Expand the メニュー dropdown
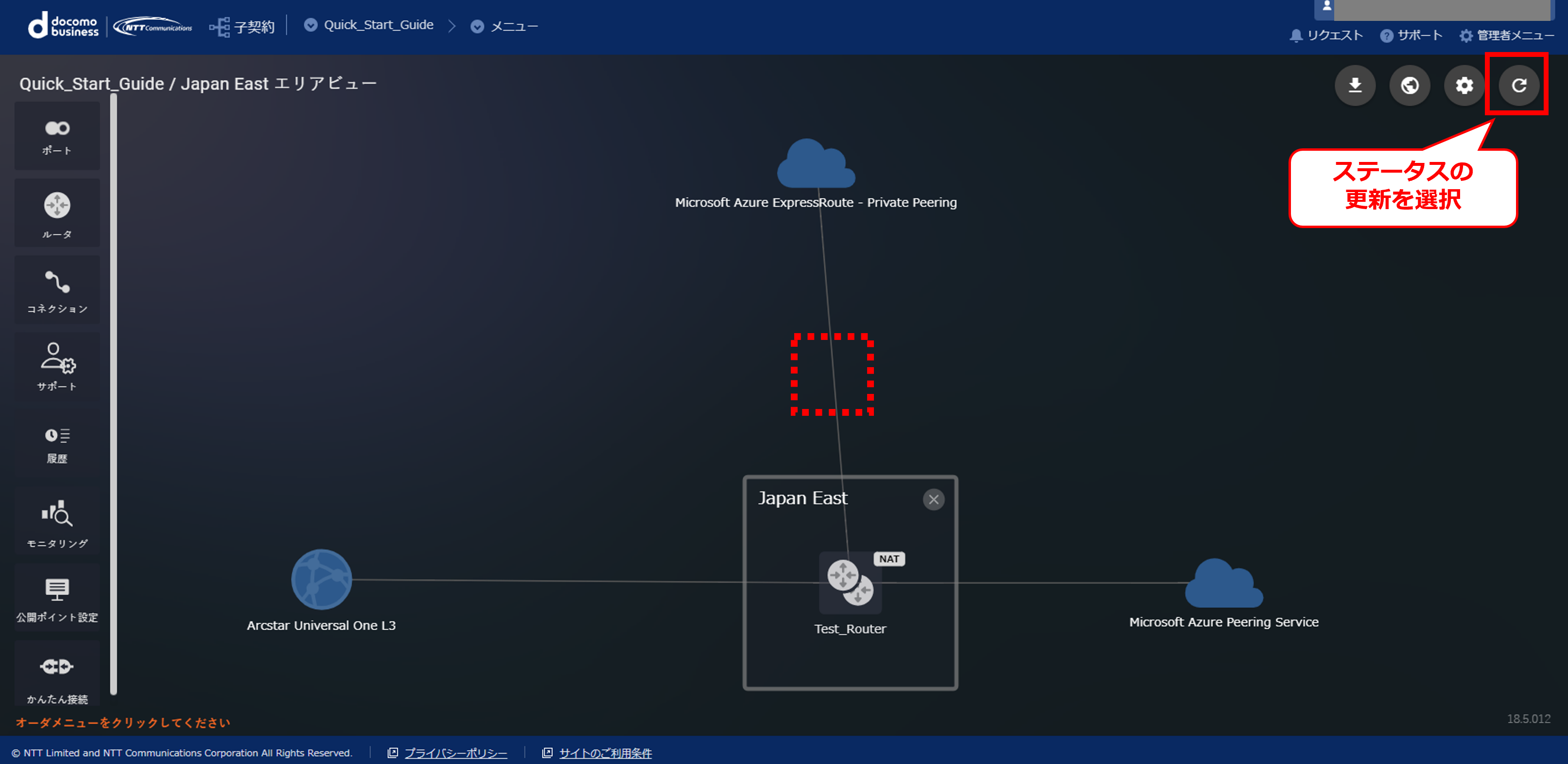 coord(505,26)
